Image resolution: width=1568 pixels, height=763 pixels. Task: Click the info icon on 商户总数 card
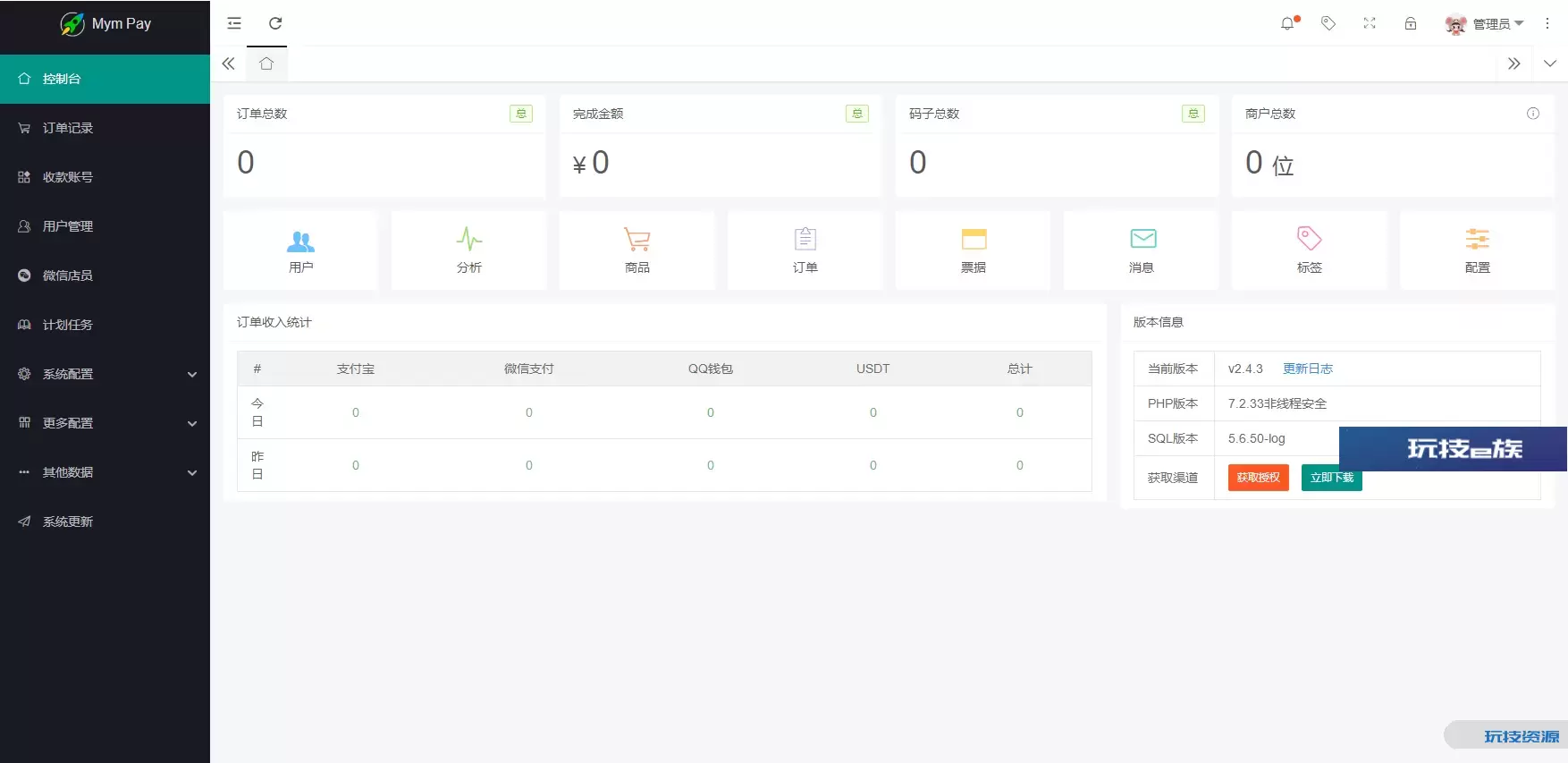1533,114
